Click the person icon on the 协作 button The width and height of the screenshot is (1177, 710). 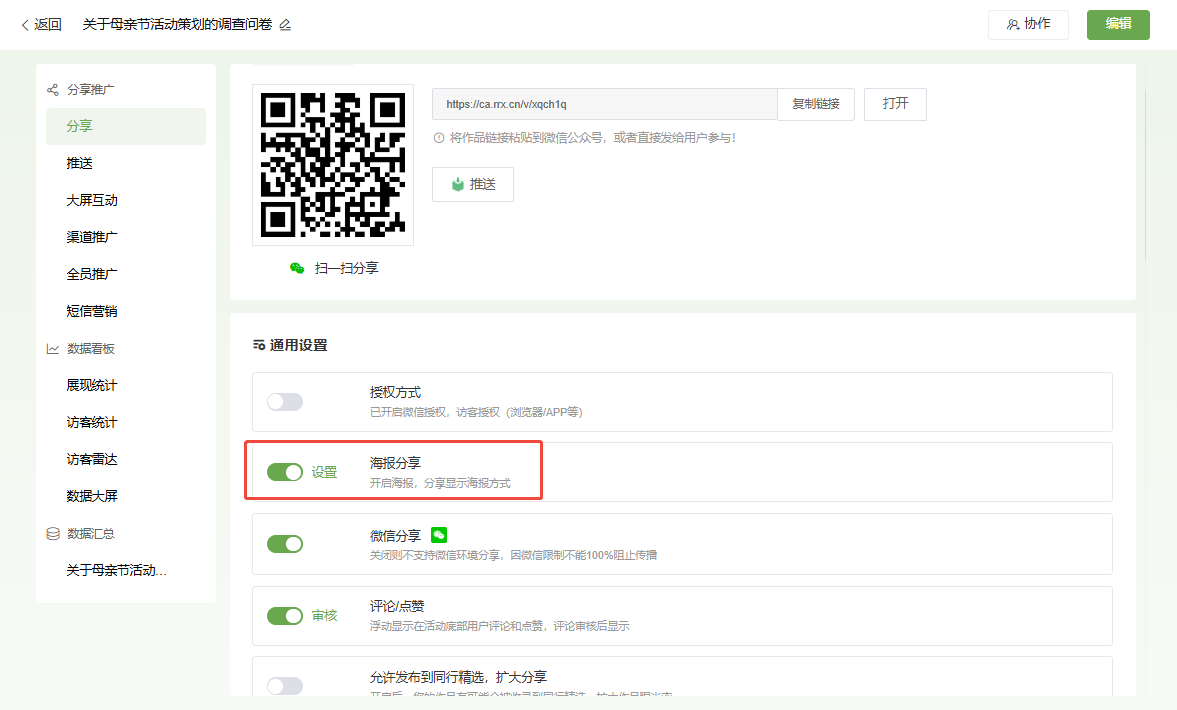(1013, 25)
